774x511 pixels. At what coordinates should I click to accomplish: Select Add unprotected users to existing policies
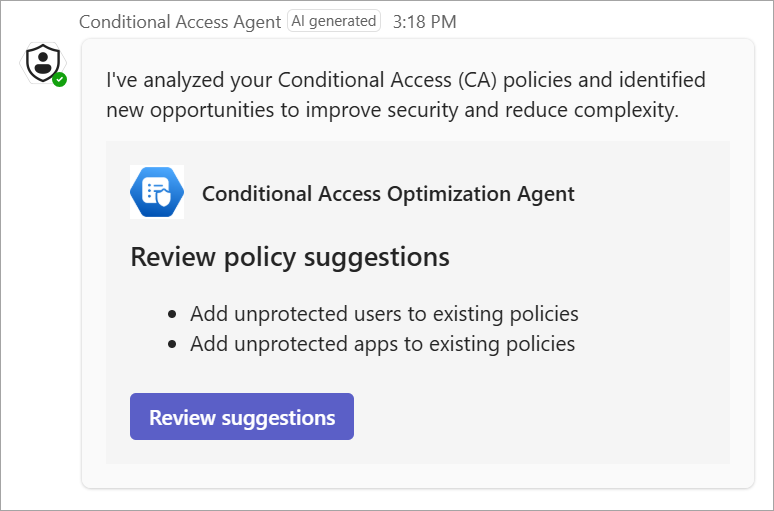click(384, 314)
